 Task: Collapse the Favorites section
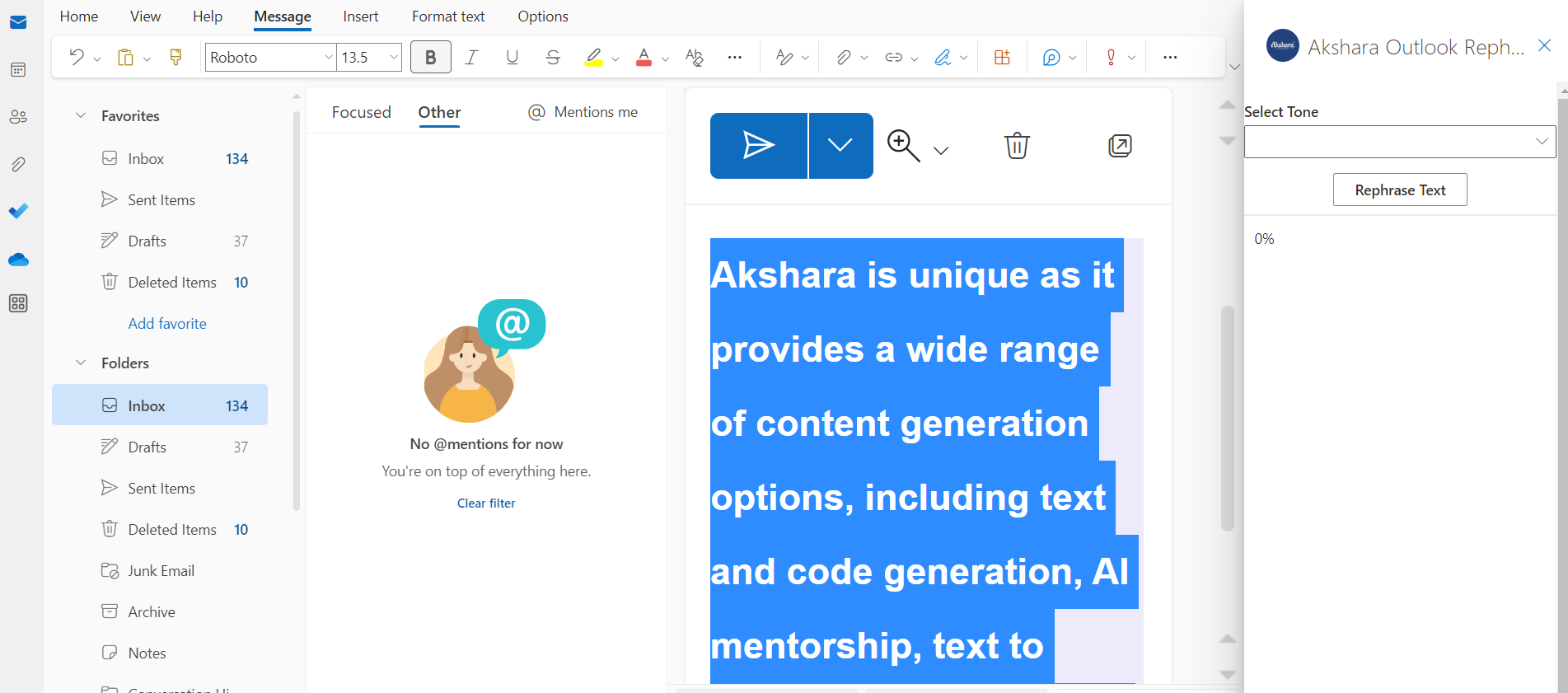[x=81, y=116]
